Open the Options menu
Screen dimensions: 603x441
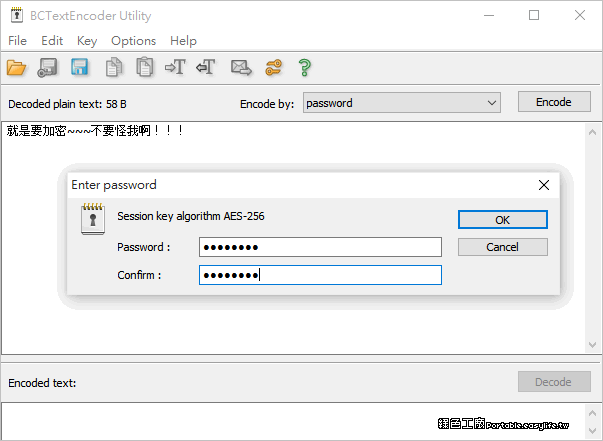point(133,41)
